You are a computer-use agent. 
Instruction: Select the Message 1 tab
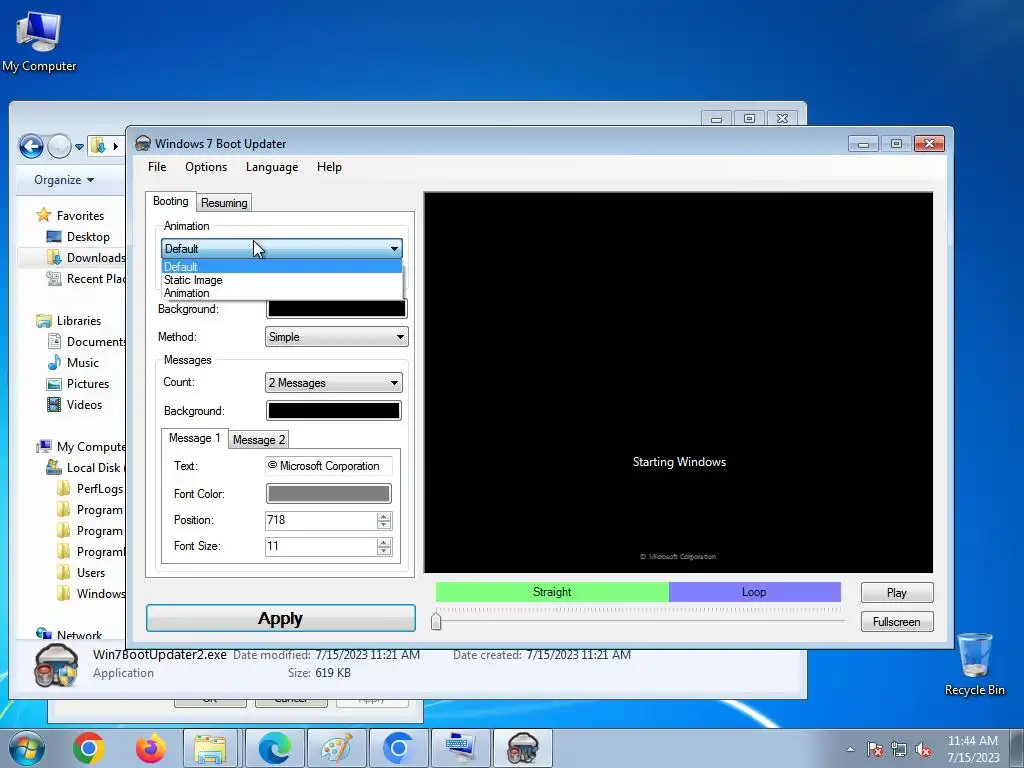[x=195, y=438]
